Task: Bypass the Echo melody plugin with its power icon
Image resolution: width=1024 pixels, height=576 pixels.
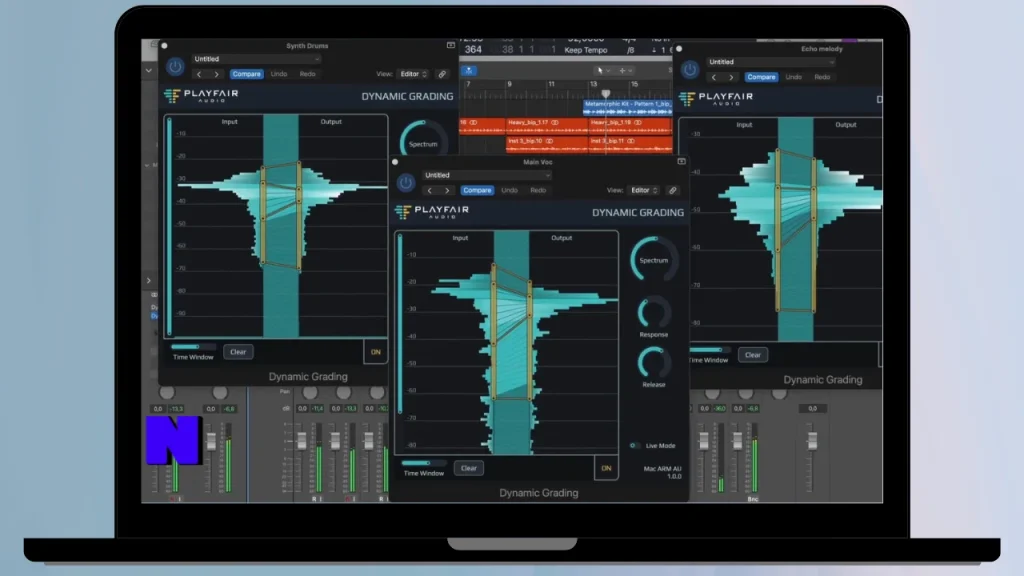Action: point(690,69)
